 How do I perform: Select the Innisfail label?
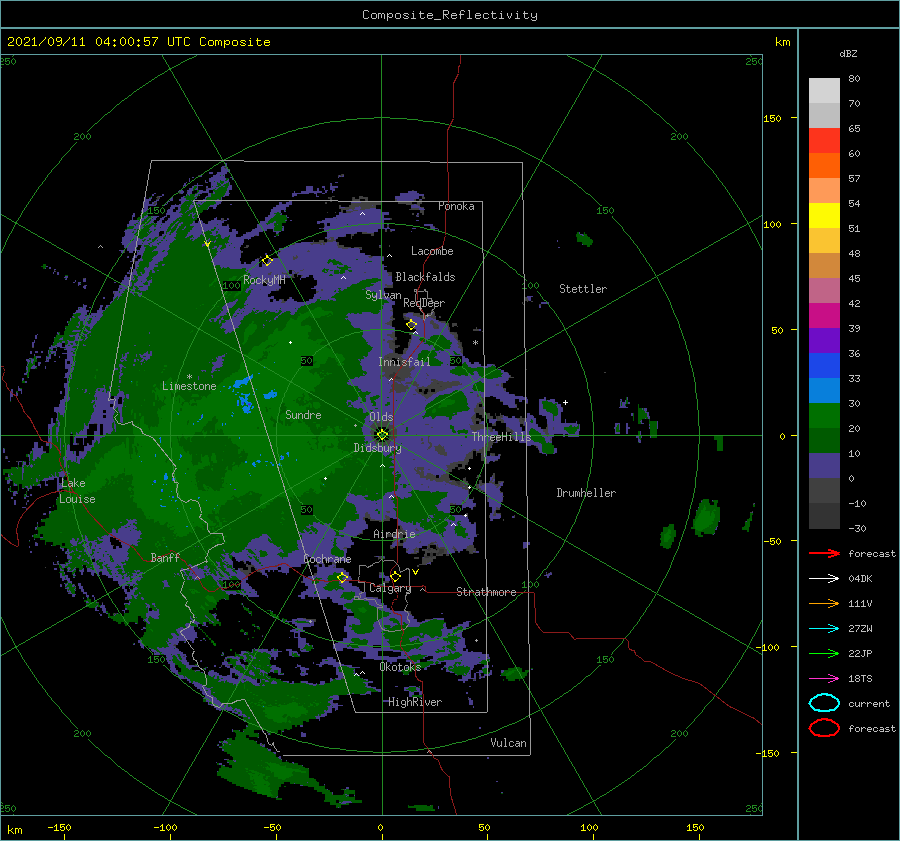[x=404, y=362]
